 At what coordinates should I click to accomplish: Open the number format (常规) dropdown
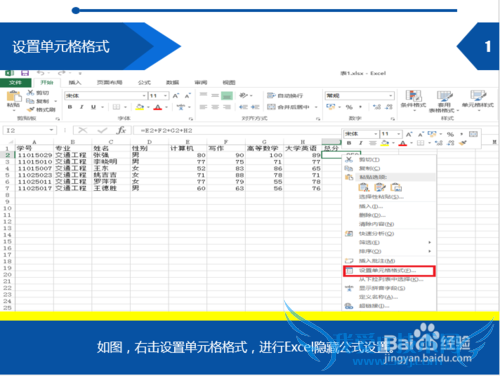tap(390, 96)
